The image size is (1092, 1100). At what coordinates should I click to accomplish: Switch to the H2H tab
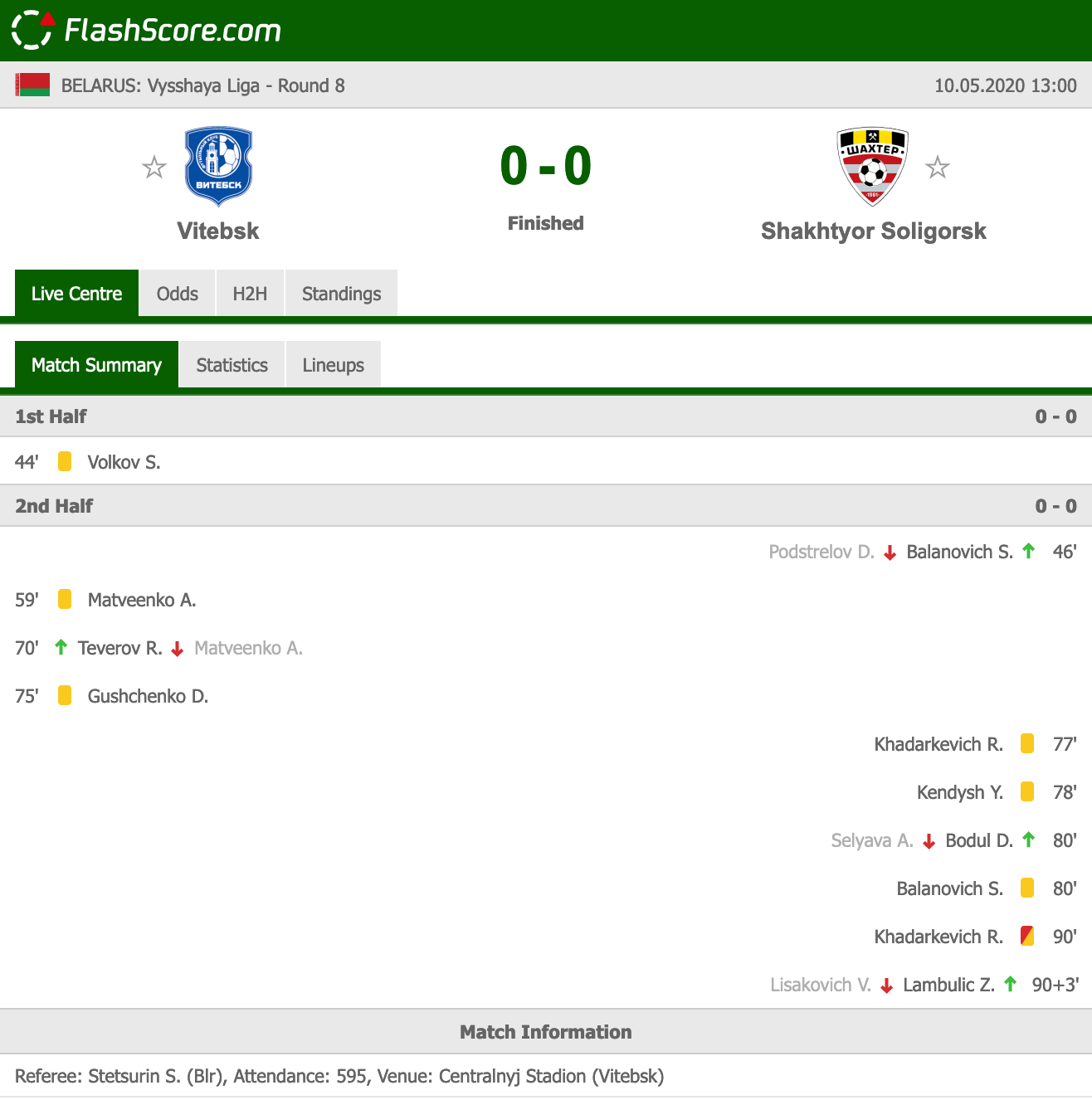pos(250,294)
